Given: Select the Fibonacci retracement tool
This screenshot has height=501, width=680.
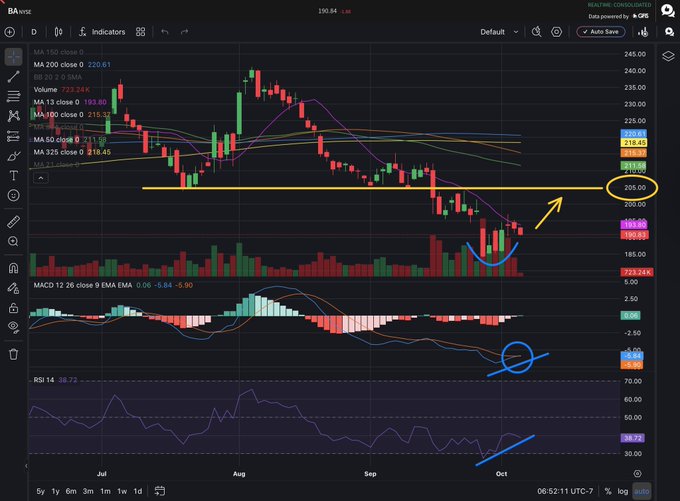Looking at the screenshot, I should [x=13, y=96].
